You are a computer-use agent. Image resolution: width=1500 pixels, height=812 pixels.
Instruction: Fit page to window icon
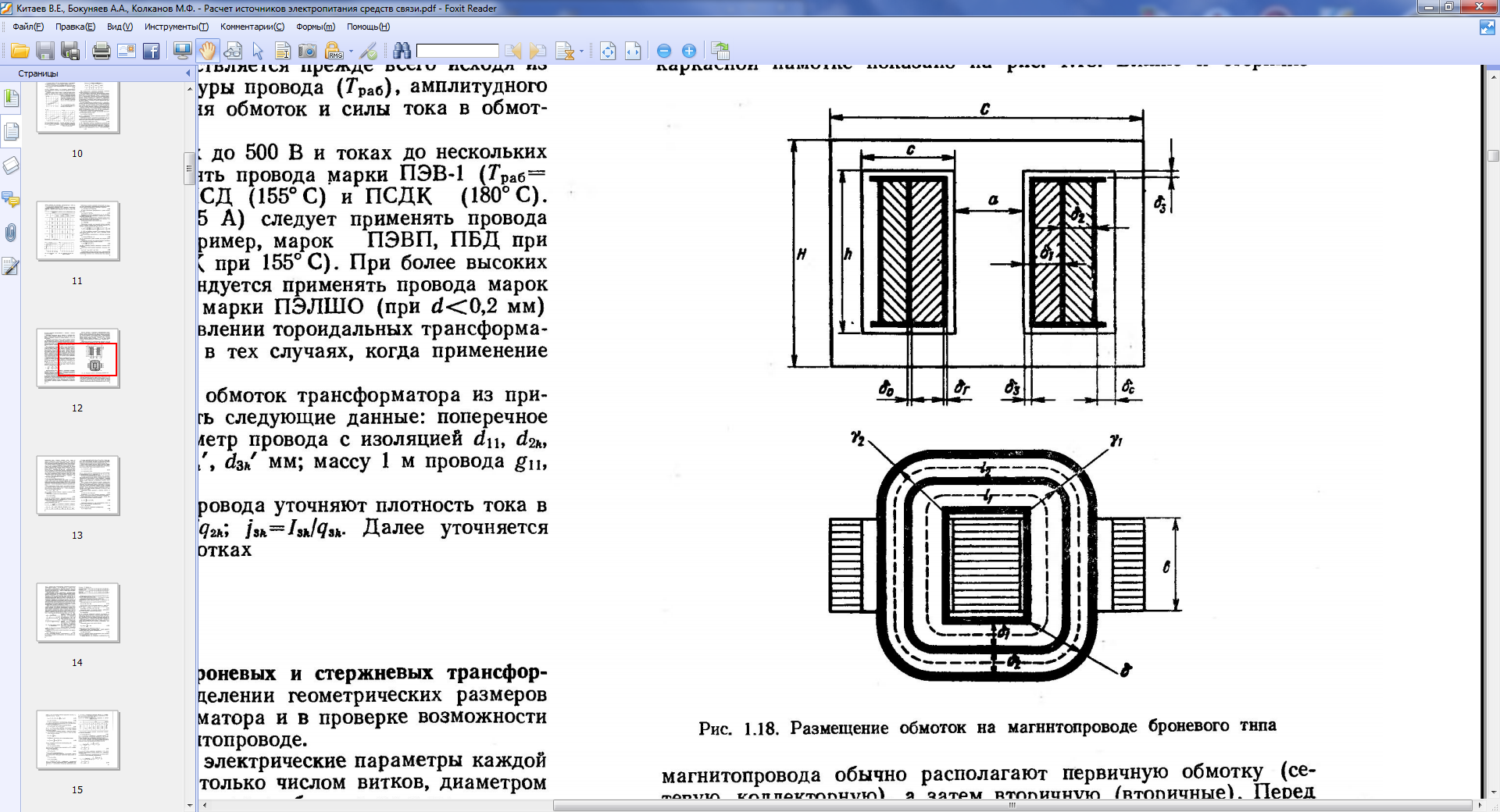coord(608,52)
